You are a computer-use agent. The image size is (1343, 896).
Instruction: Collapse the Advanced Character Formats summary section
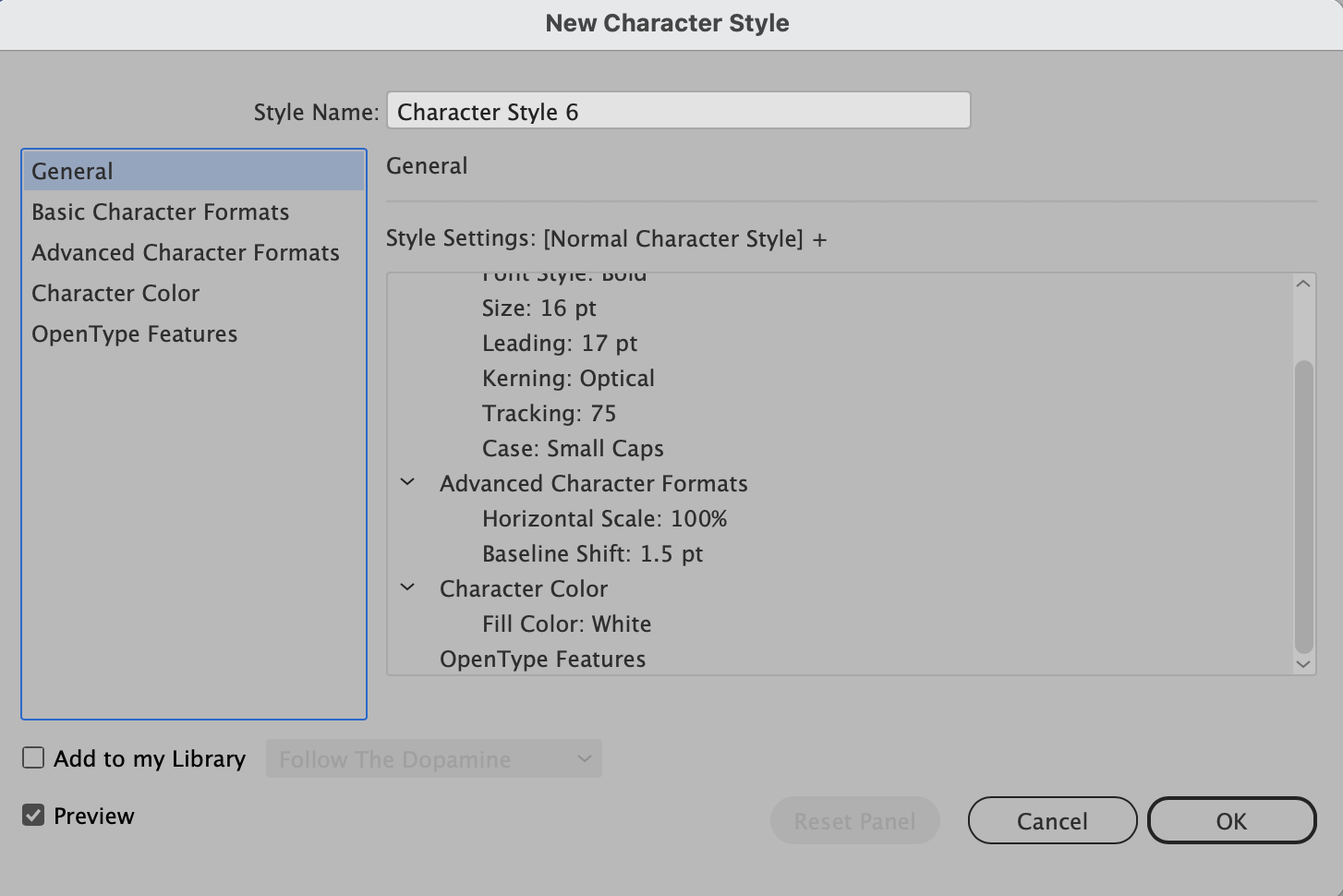(x=409, y=482)
